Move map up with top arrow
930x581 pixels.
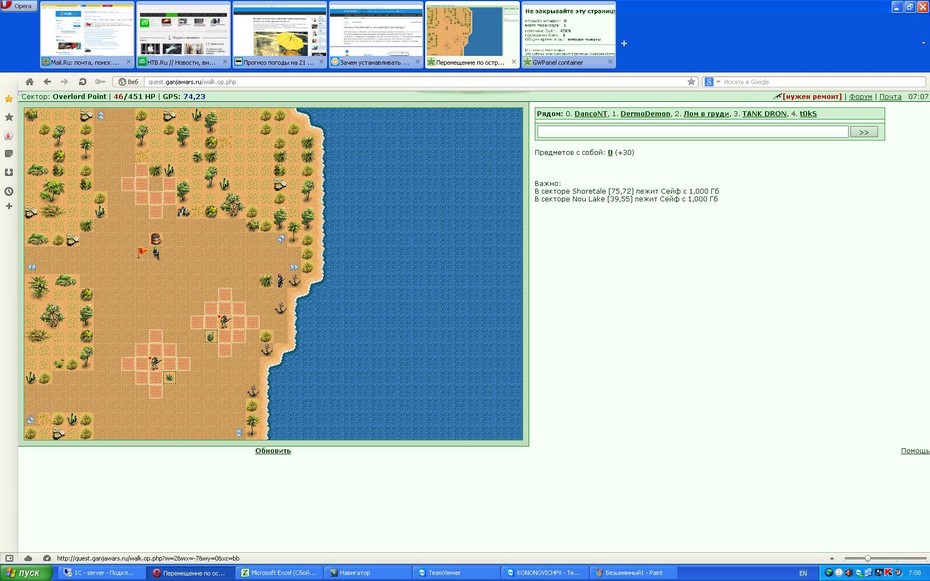tap(100, 116)
